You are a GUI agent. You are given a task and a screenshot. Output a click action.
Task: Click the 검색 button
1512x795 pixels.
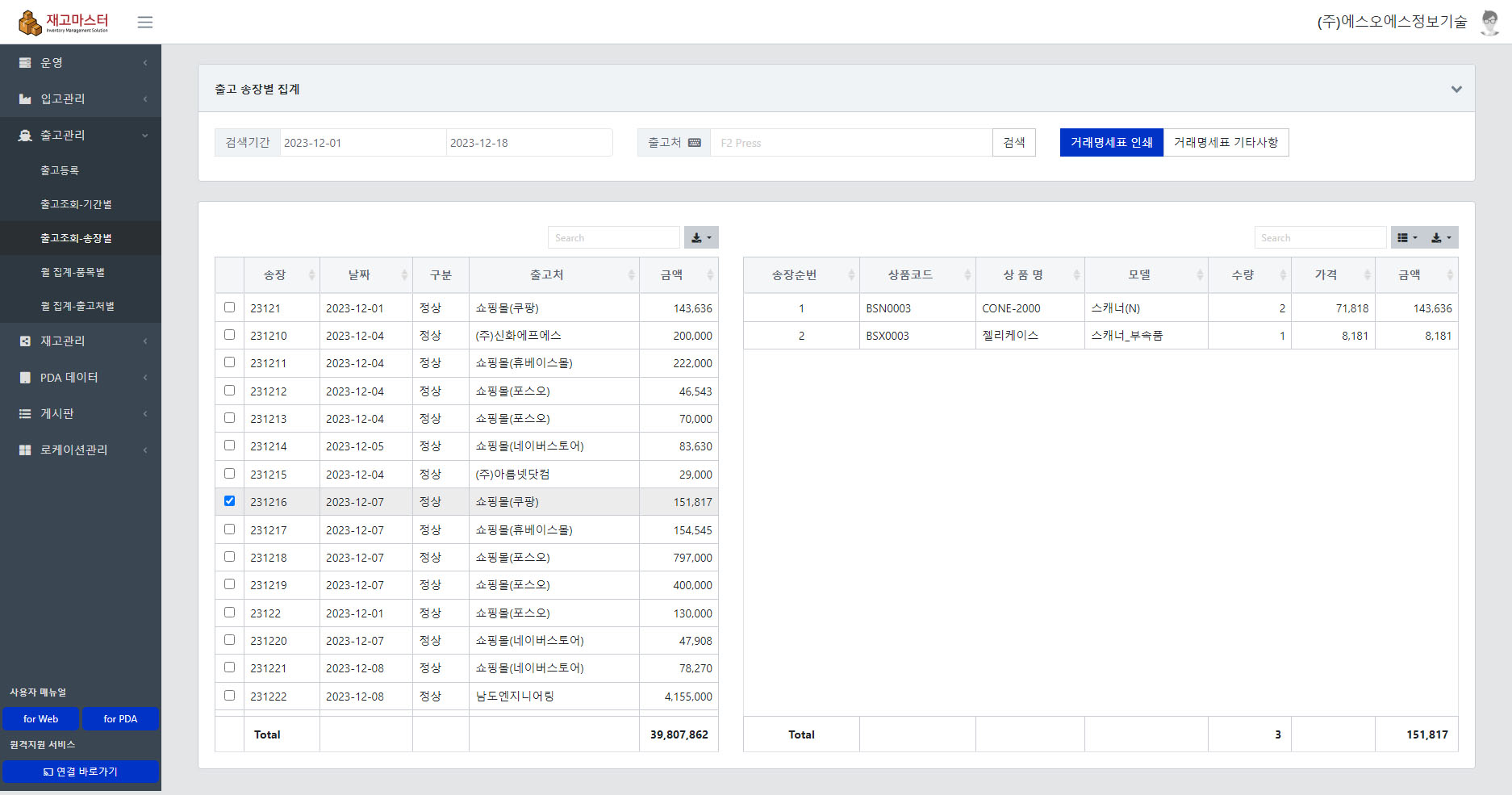click(1014, 143)
